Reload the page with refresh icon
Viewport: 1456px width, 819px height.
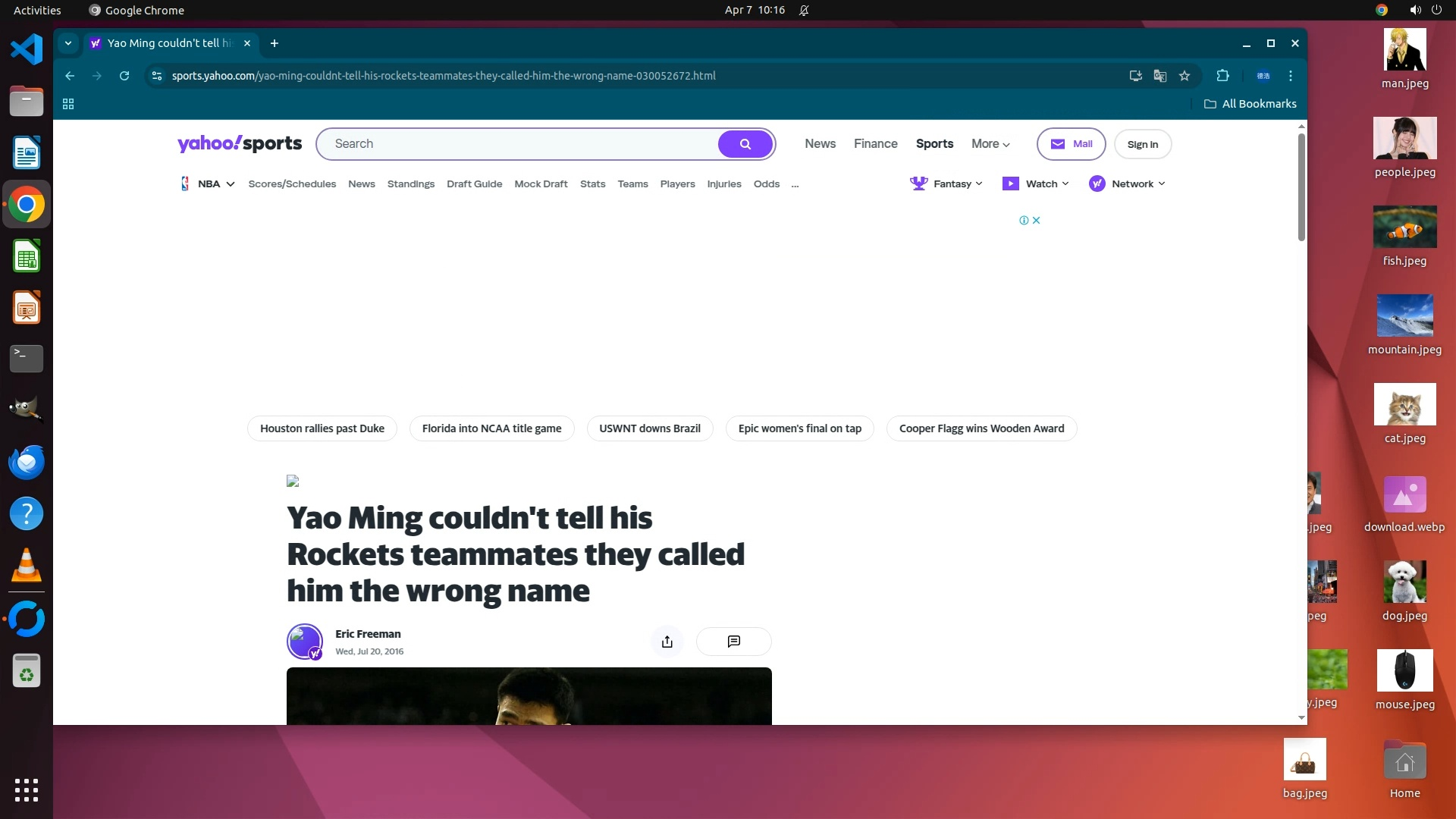click(124, 76)
